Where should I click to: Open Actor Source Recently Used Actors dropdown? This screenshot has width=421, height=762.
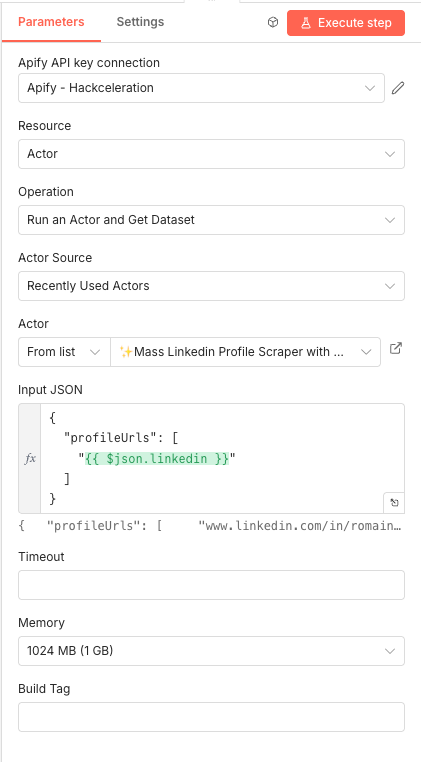click(x=211, y=286)
